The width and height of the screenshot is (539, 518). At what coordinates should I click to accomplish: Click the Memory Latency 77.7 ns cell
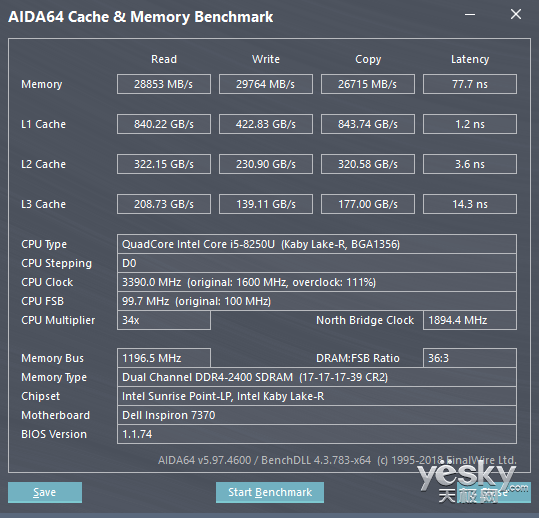(470, 84)
